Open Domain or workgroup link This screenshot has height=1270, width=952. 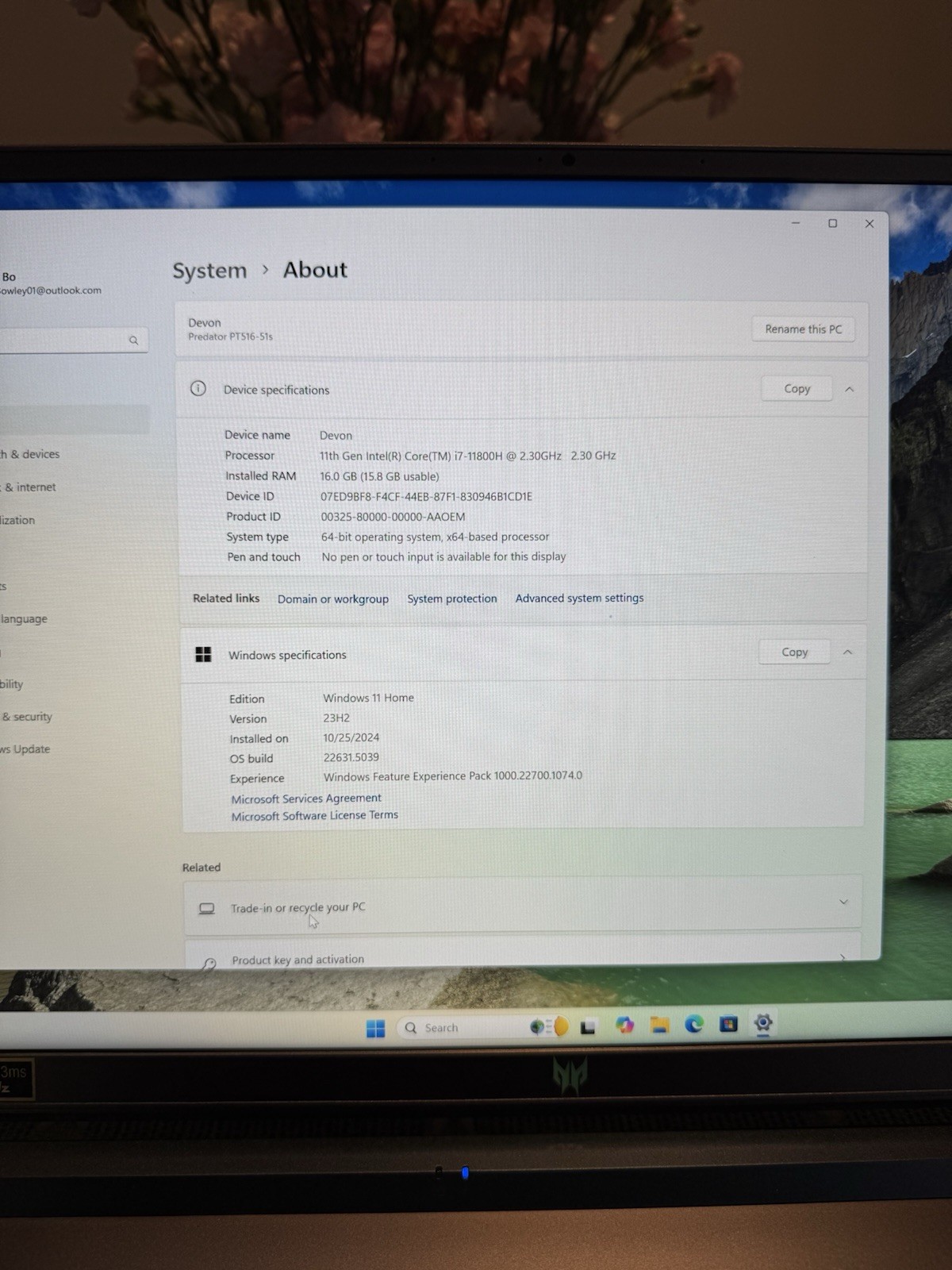click(333, 599)
